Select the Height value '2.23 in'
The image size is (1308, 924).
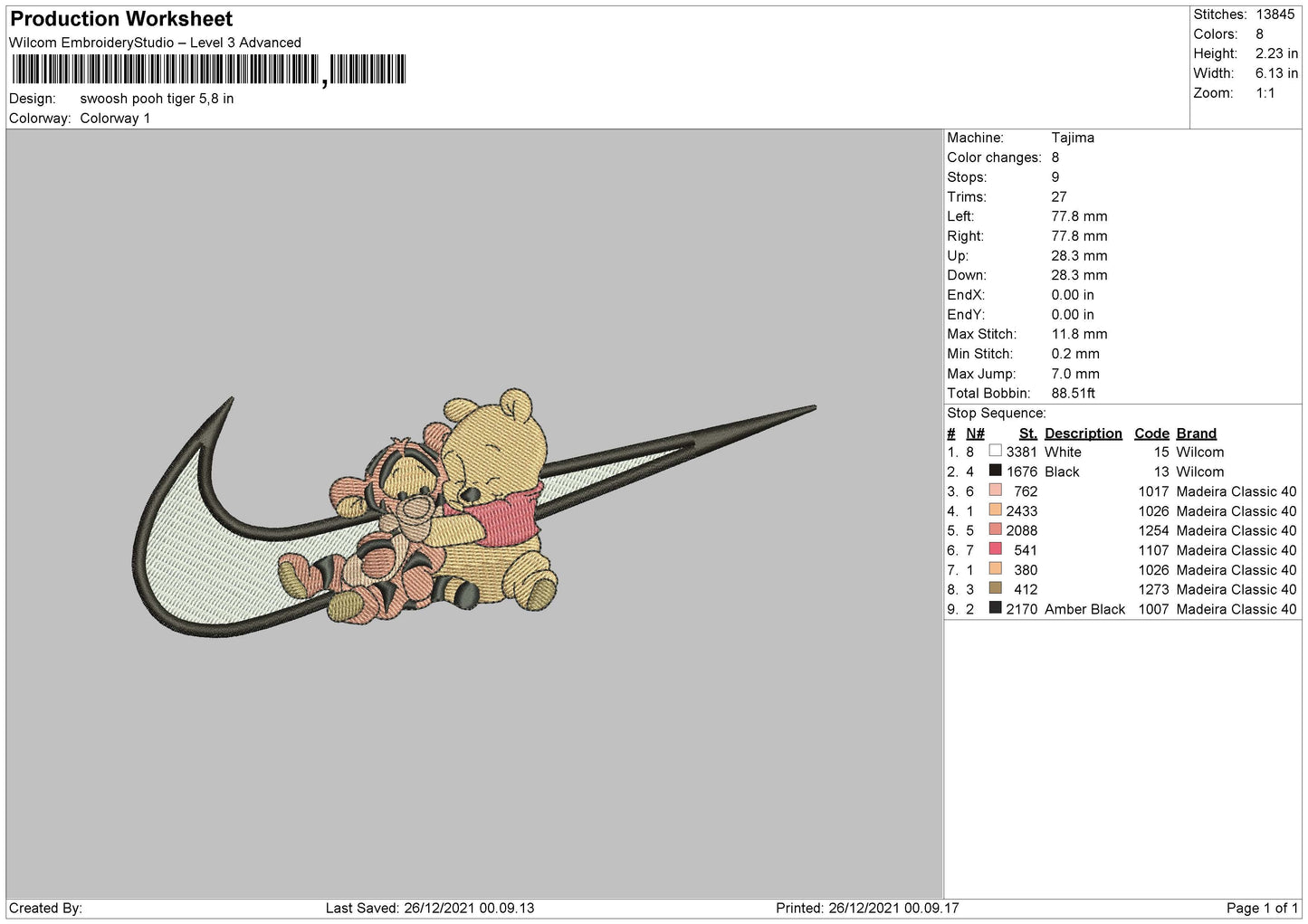(x=1276, y=54)
